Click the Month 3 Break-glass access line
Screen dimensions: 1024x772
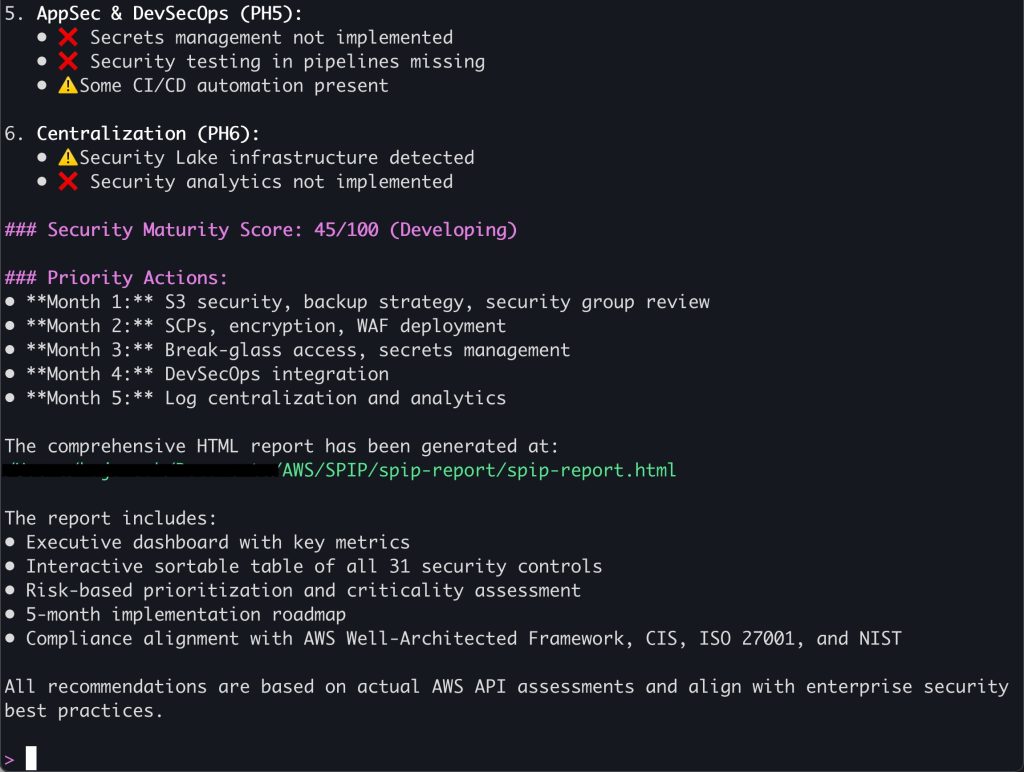tap(298, 350)
